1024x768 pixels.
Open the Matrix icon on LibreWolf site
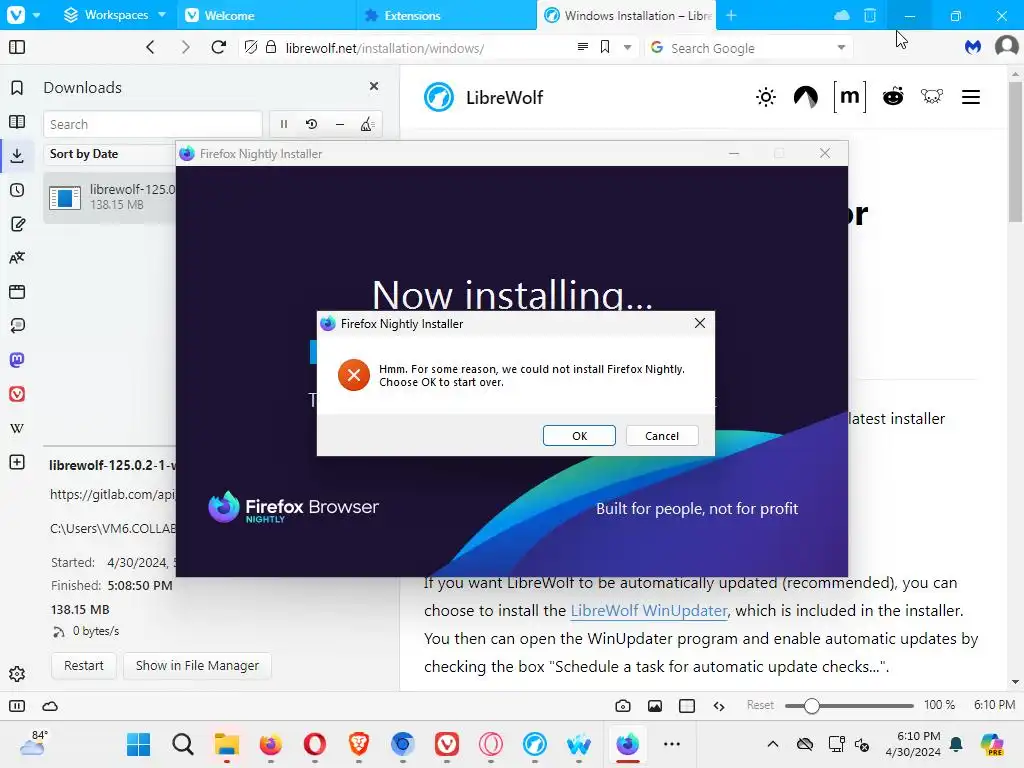click(x=850, y=97)
